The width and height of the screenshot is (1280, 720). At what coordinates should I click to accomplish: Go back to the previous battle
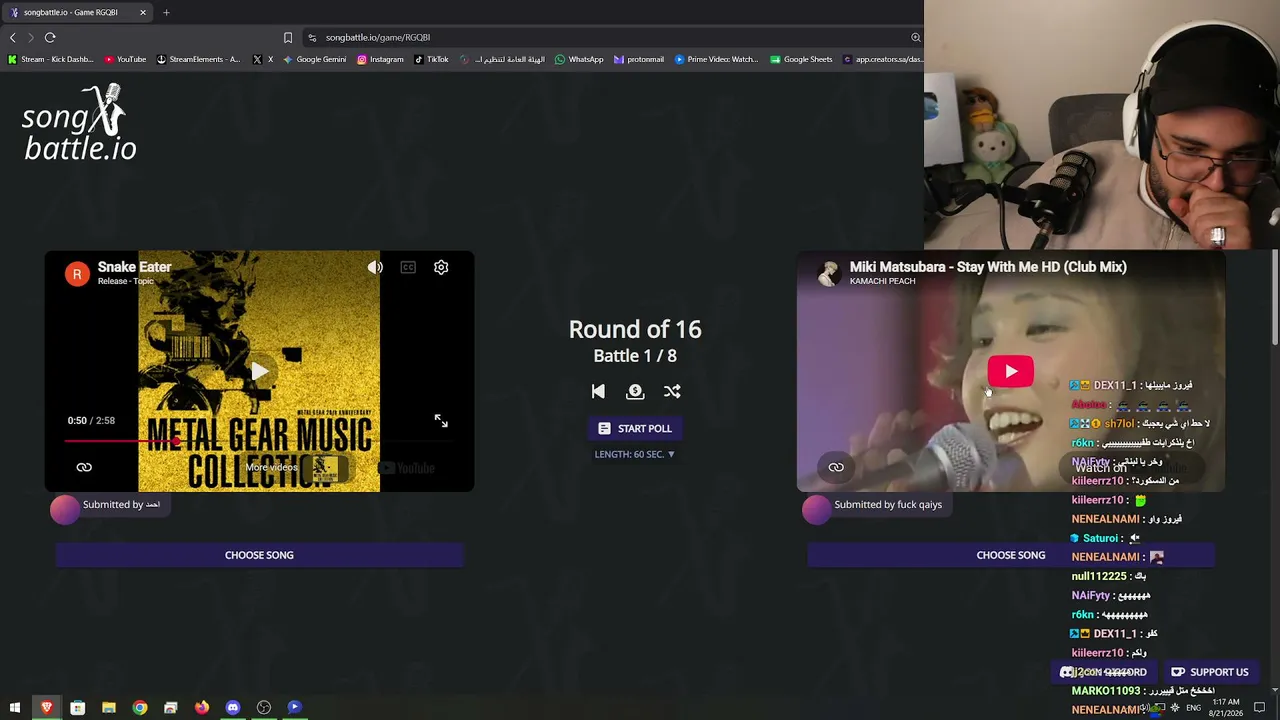pyautogui.click(x=598, y=392)
